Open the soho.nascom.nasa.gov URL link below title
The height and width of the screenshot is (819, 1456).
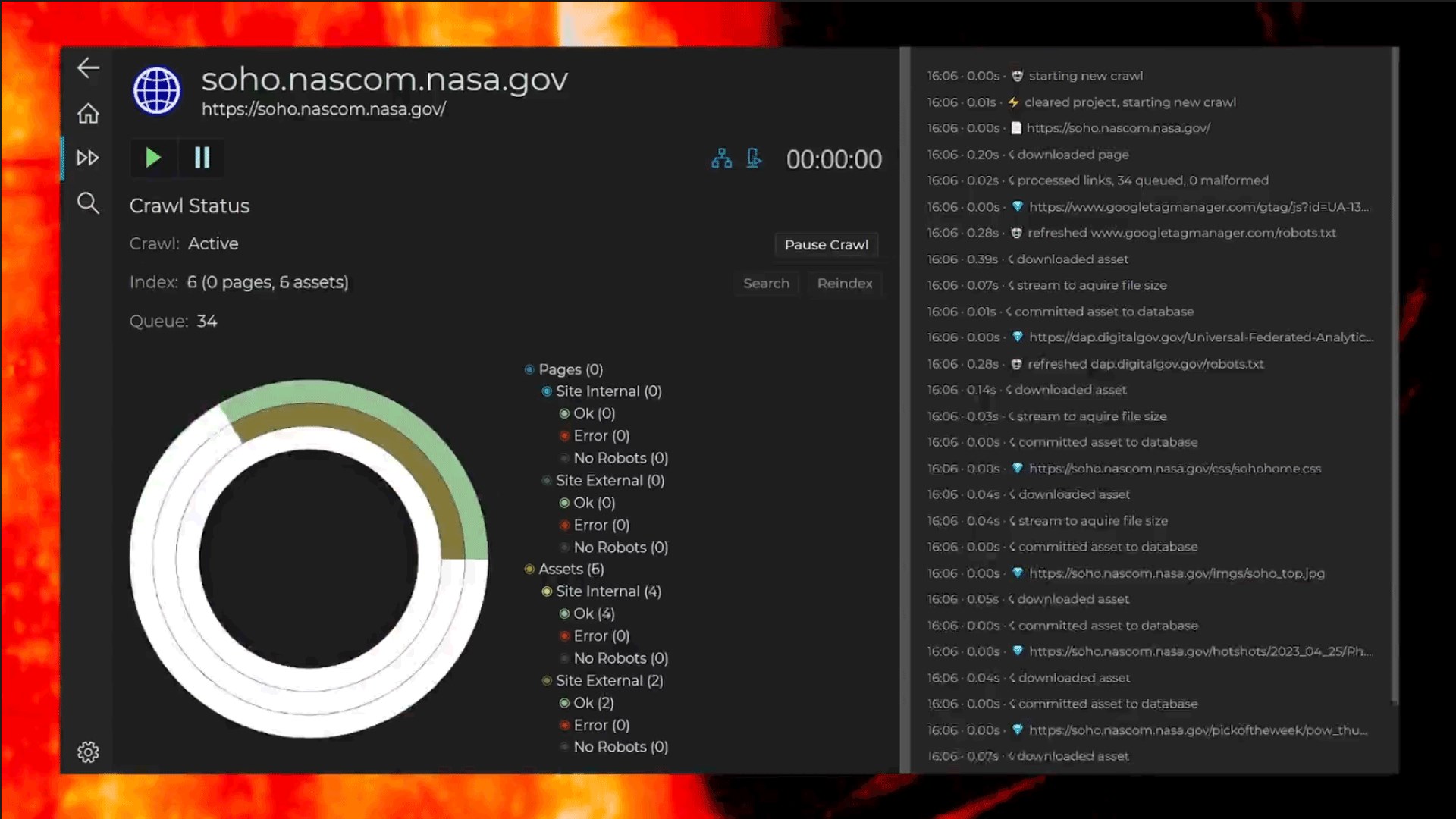pyautogui.click(x=323, y=109)
